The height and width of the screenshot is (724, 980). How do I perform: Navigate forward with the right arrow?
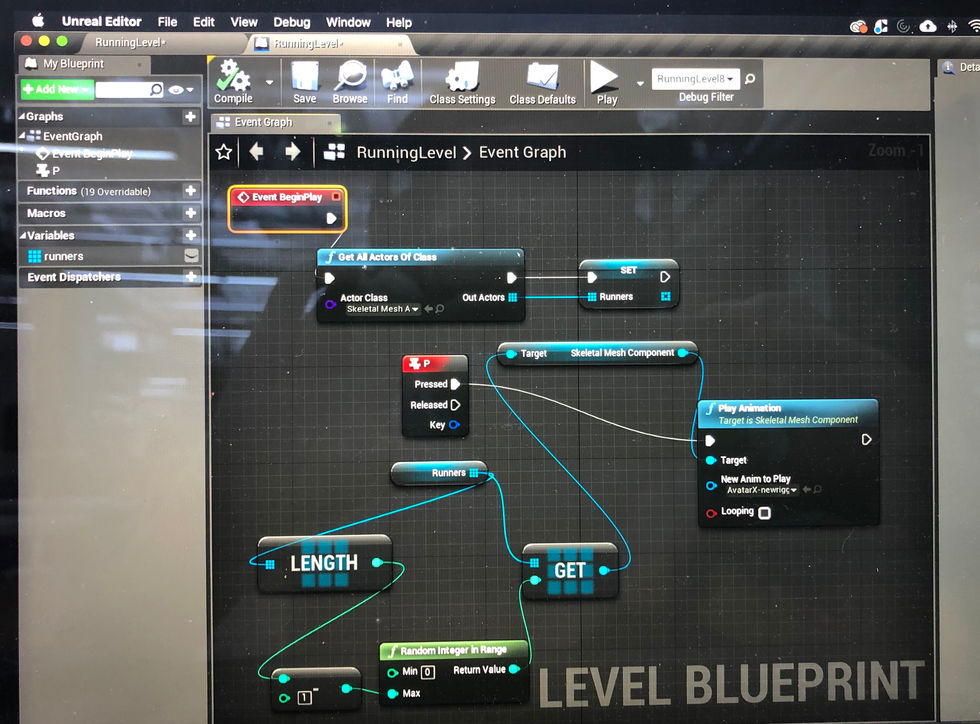pos(292,151)
